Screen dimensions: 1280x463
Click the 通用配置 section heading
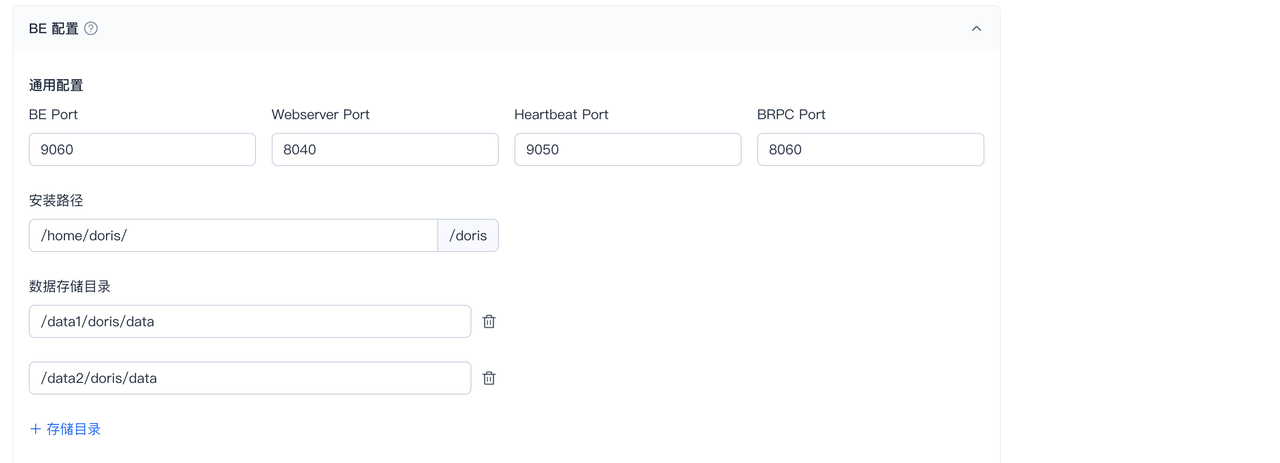click(x=56, y=86)
